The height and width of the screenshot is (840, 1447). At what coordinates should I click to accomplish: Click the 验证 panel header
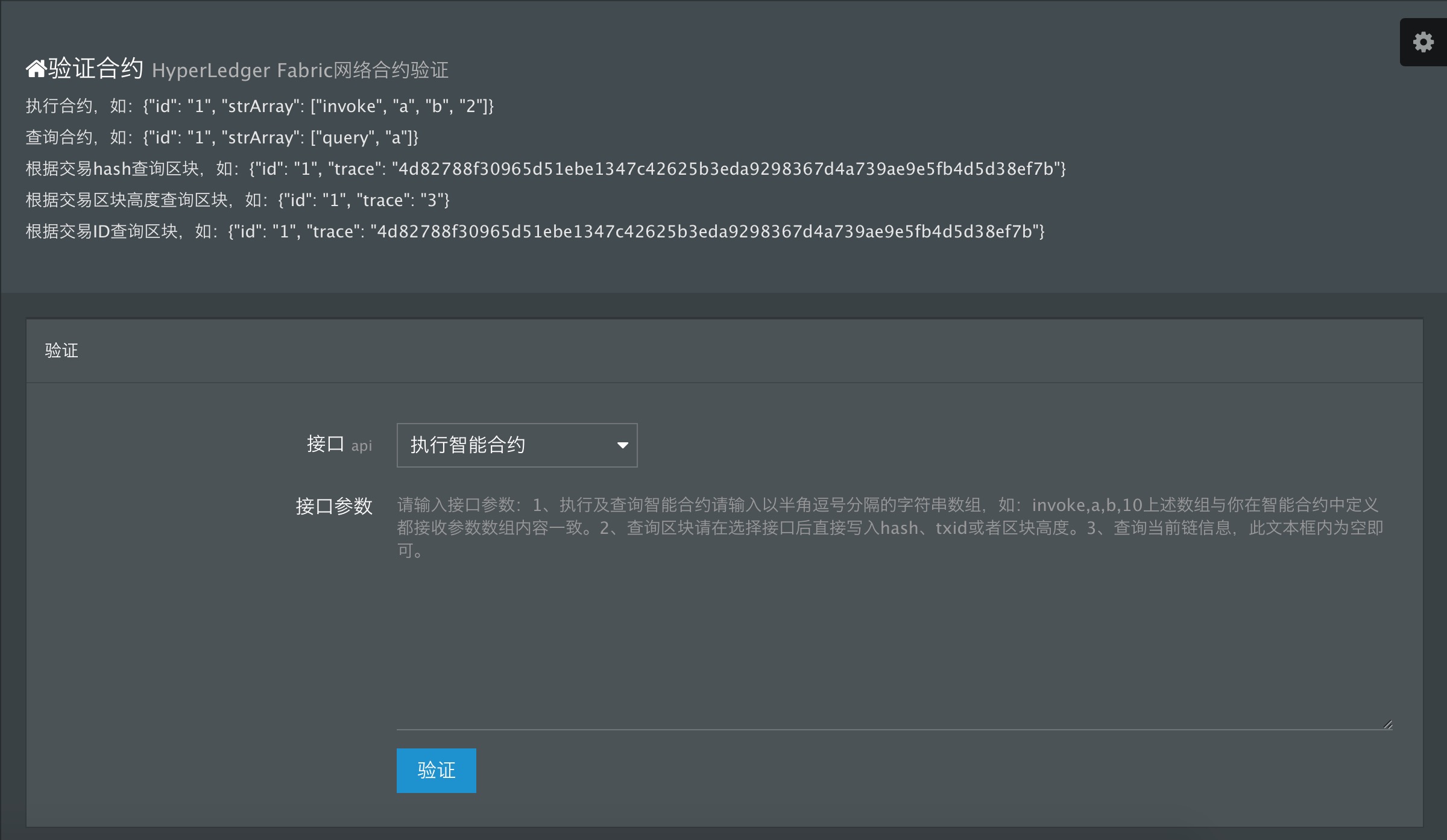tap(61, 351)
